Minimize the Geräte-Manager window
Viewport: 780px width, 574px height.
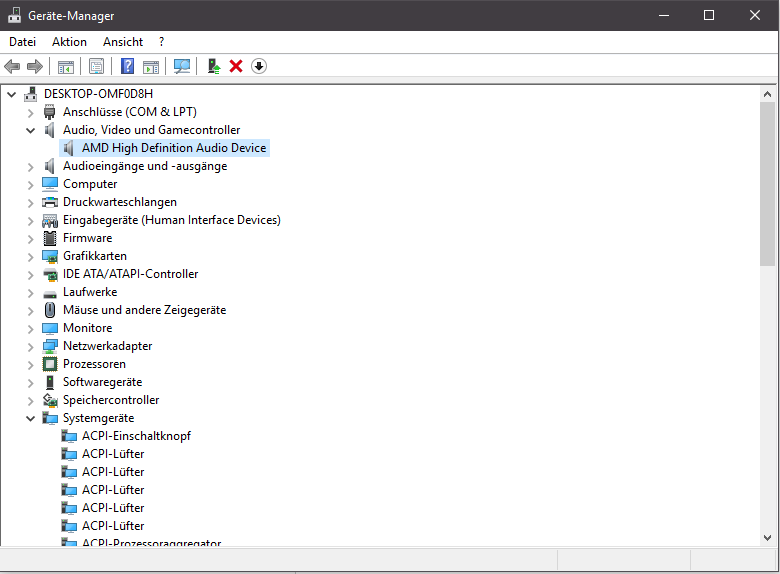(x=664, y=15)
